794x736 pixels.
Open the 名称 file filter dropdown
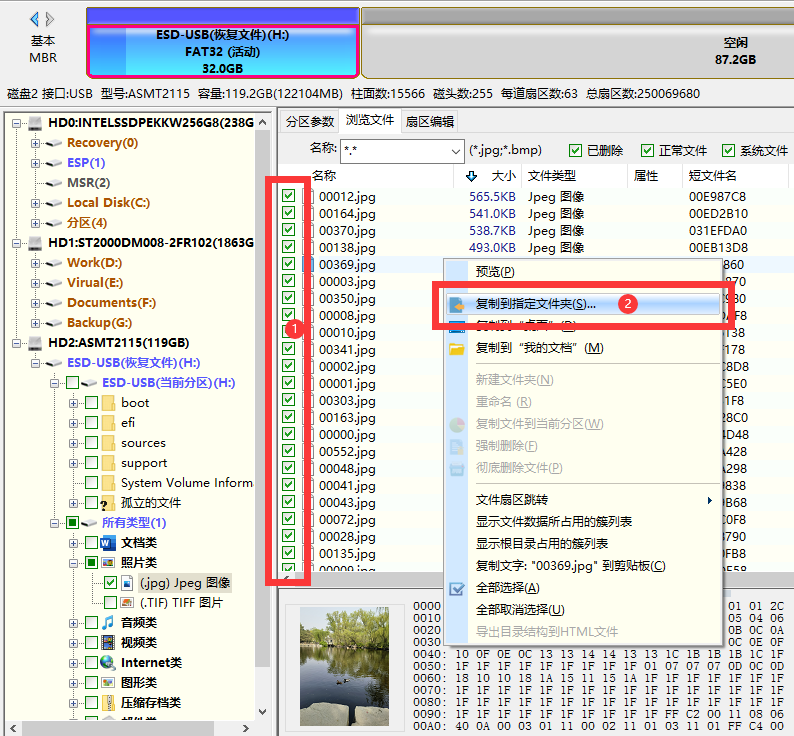[x=456, y=151]
